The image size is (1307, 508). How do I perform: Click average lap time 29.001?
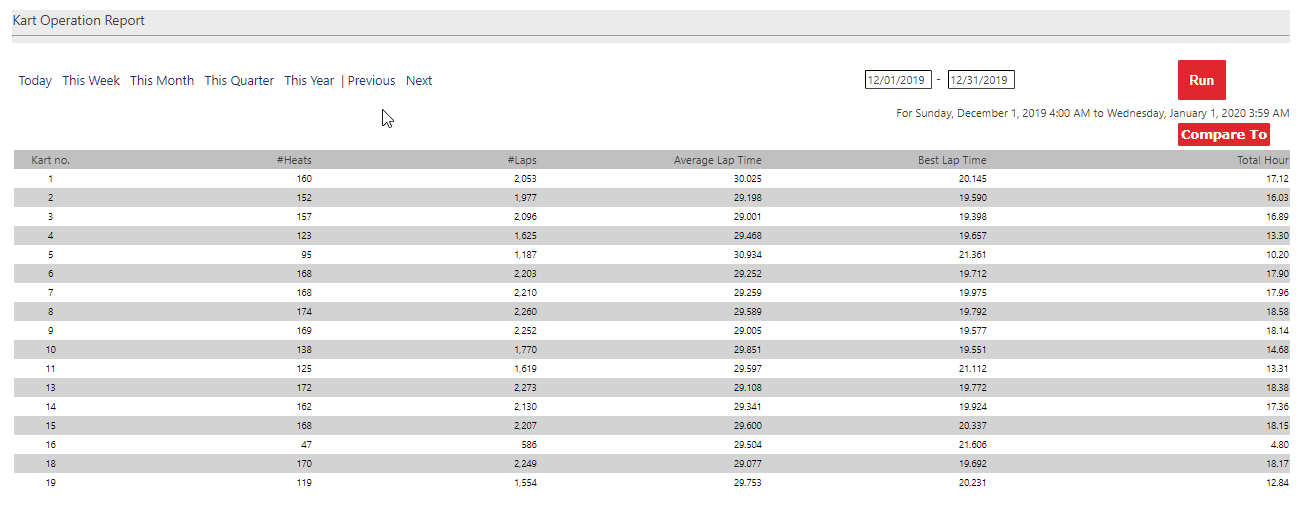[x=747, y=217]
